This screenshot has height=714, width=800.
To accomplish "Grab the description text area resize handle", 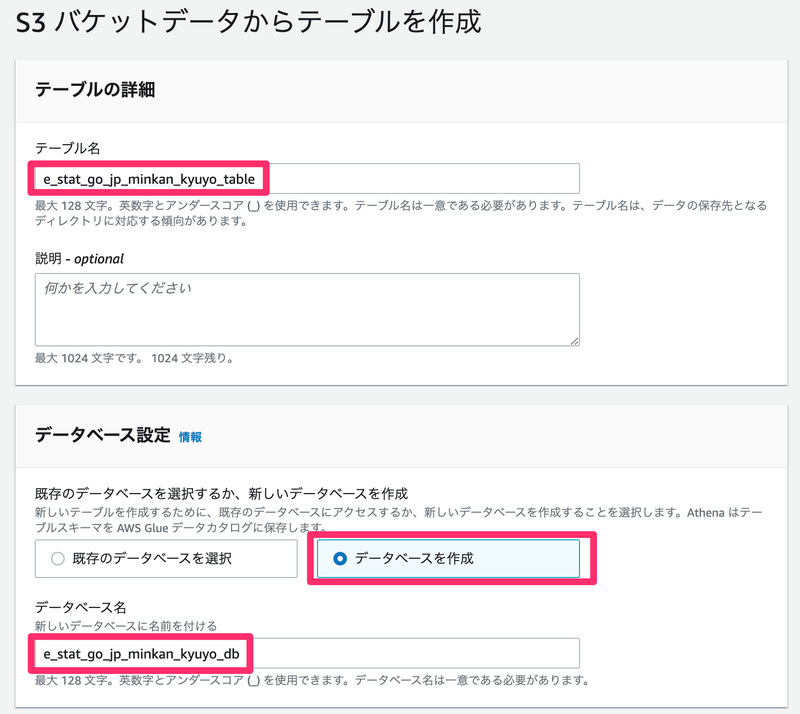I will pyautogui.click(x=574, y=341).
